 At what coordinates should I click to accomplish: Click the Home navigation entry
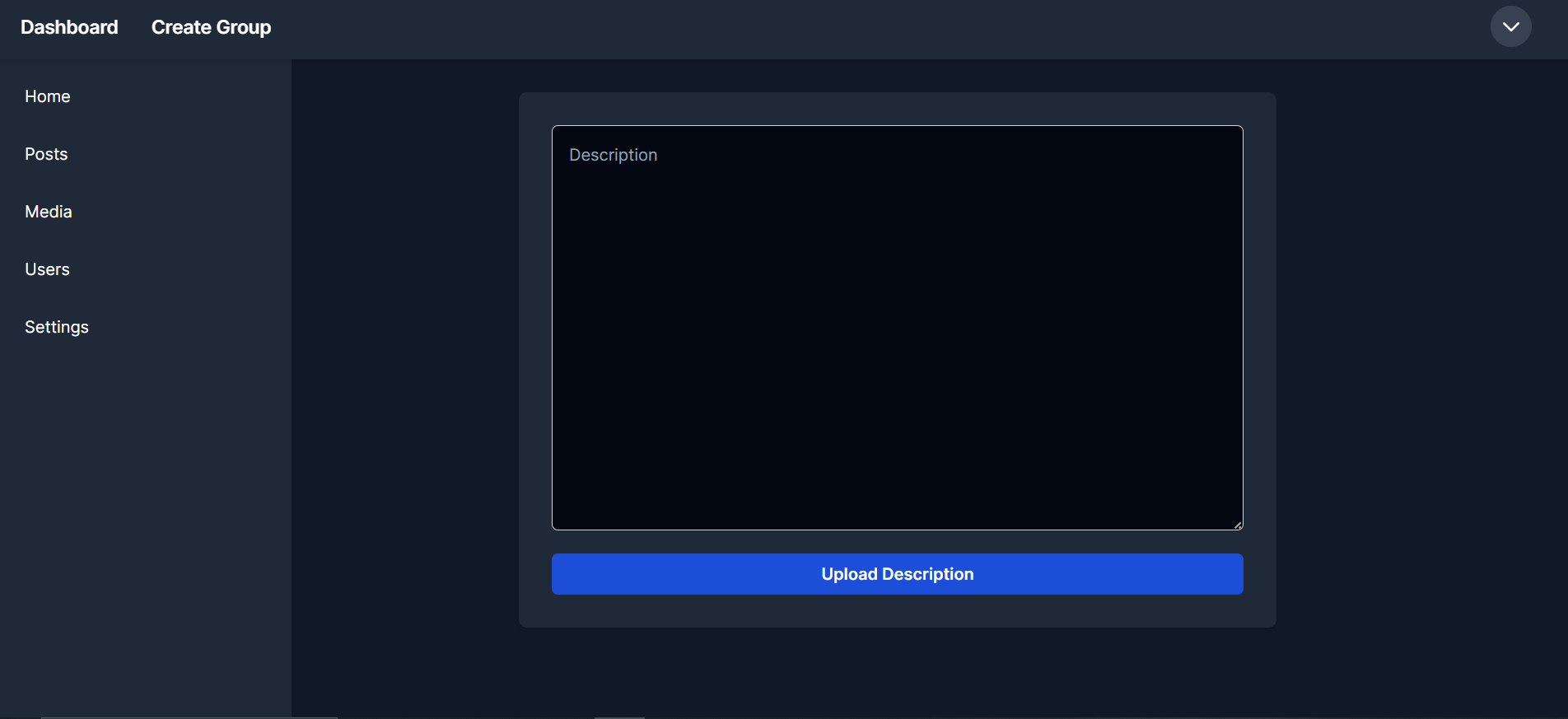(48, 96)
